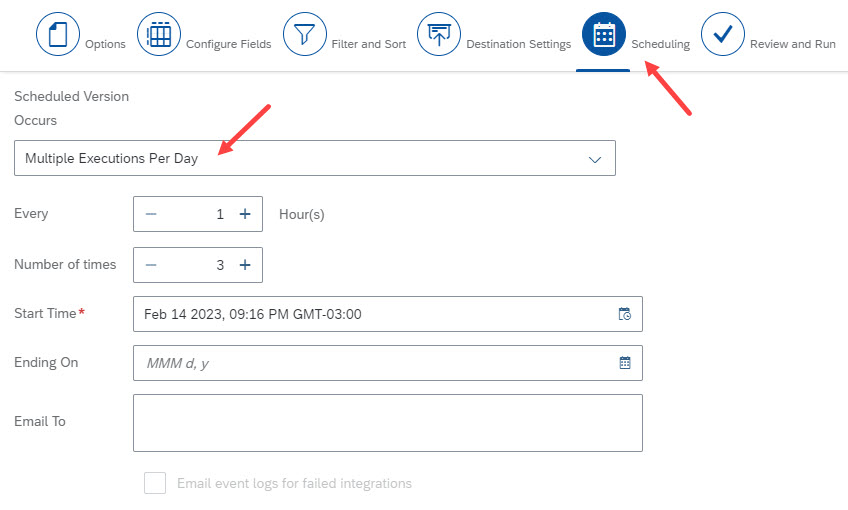Increase the Every hours value

tap(245, 214)
